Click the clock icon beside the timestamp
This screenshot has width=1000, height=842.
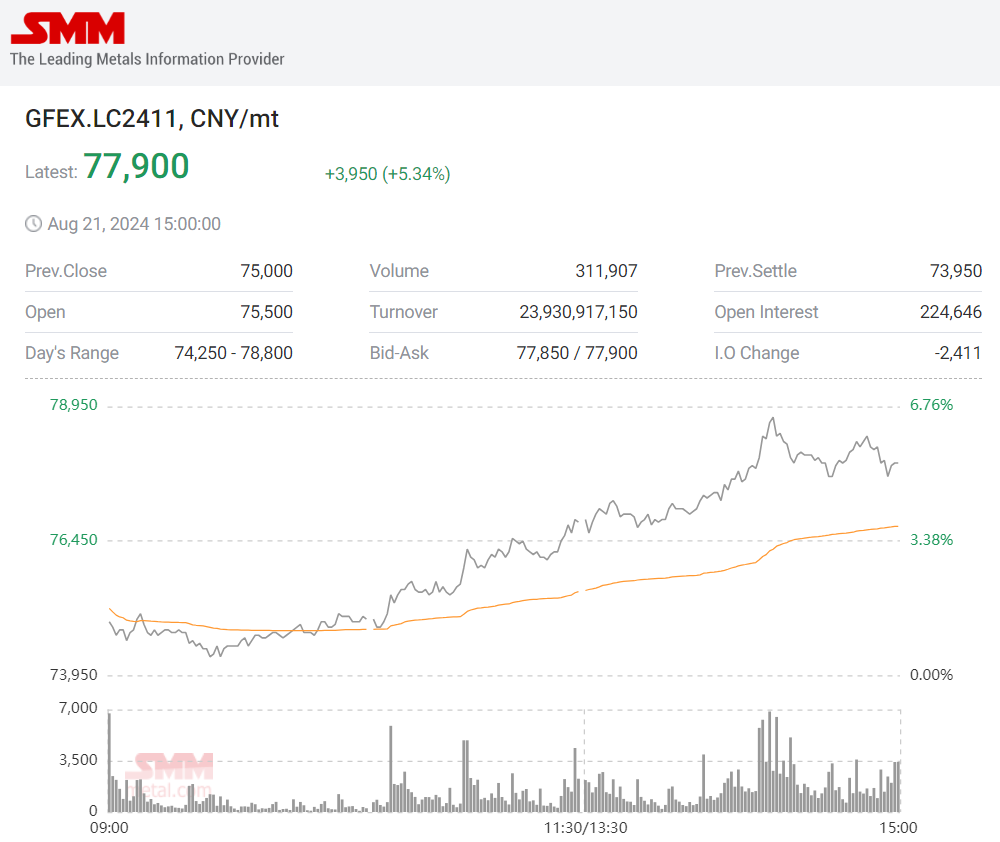tap(32, 224)
